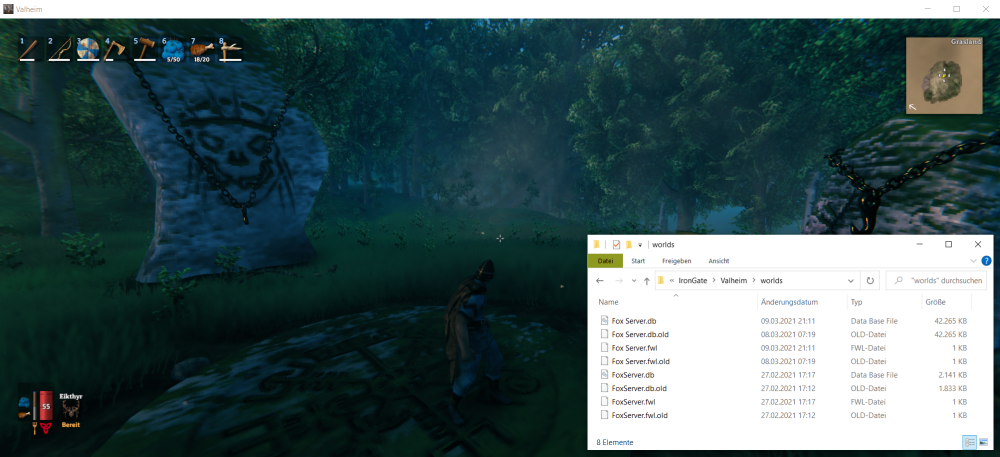1000x457 pixels.
Task: Refresh the worlds folder view
Action: pos(870,280)
